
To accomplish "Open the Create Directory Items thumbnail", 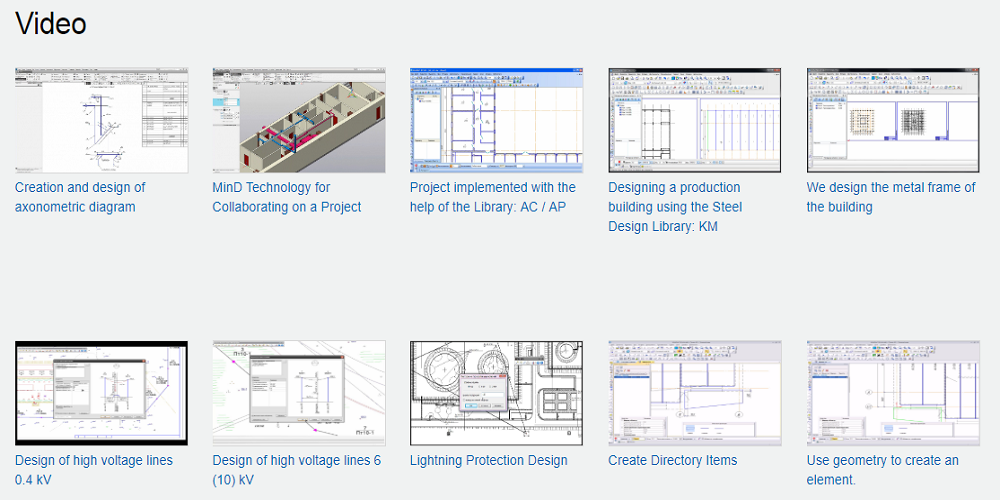I will 694,393.
